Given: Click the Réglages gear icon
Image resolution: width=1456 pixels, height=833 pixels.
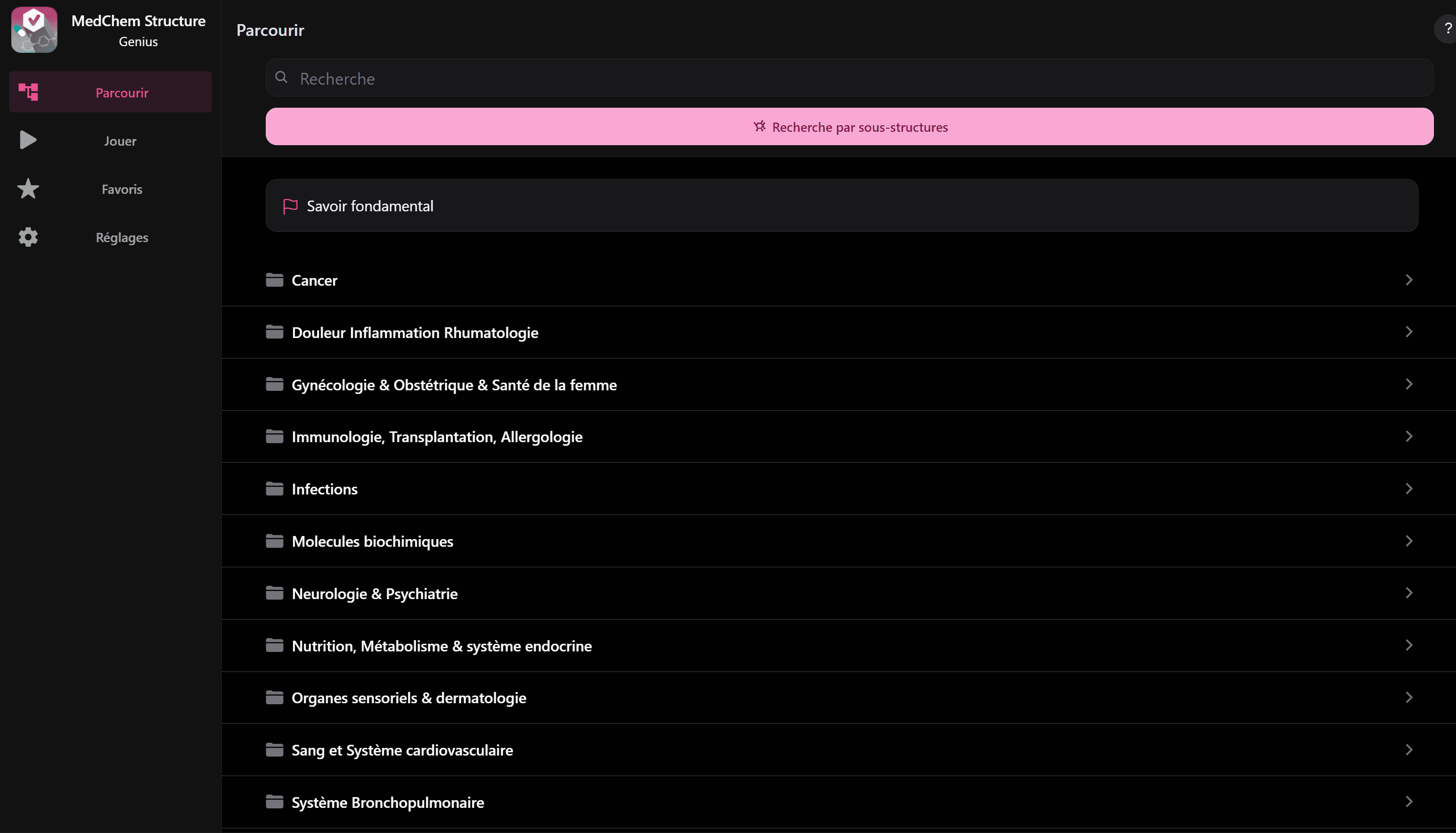Looking at the screenshot, I should pos(28,237).
